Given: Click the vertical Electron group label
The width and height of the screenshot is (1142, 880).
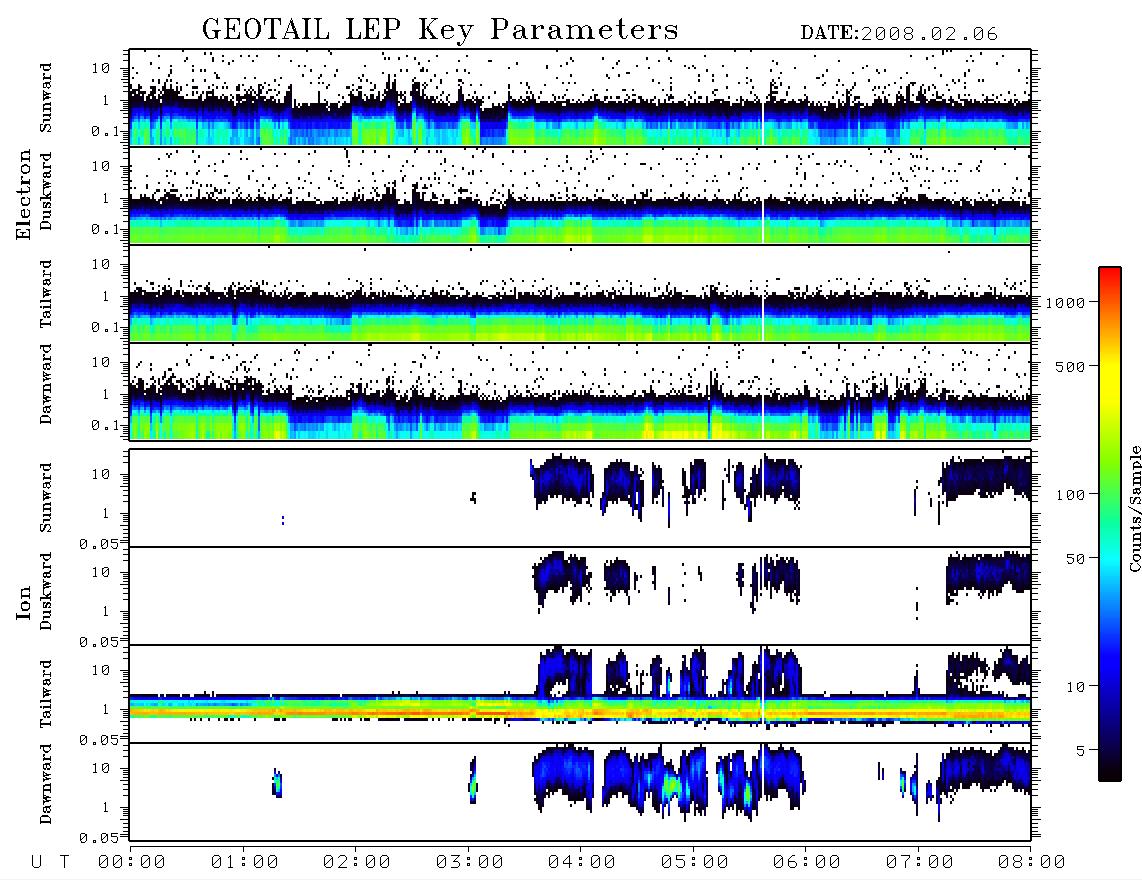Looking at the screenshot, I should 23,195.
